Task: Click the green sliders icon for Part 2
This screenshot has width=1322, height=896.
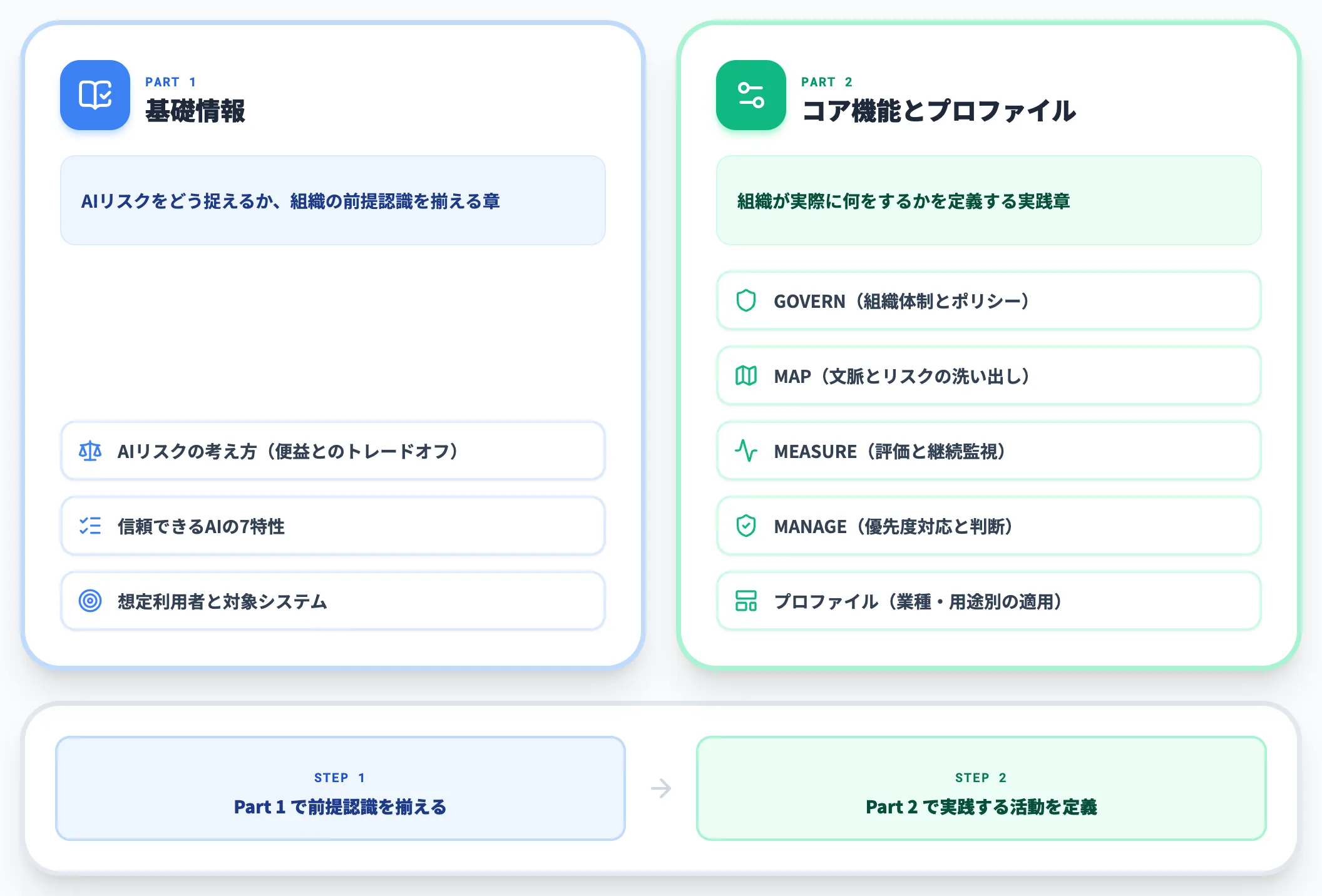Action: 751,95
